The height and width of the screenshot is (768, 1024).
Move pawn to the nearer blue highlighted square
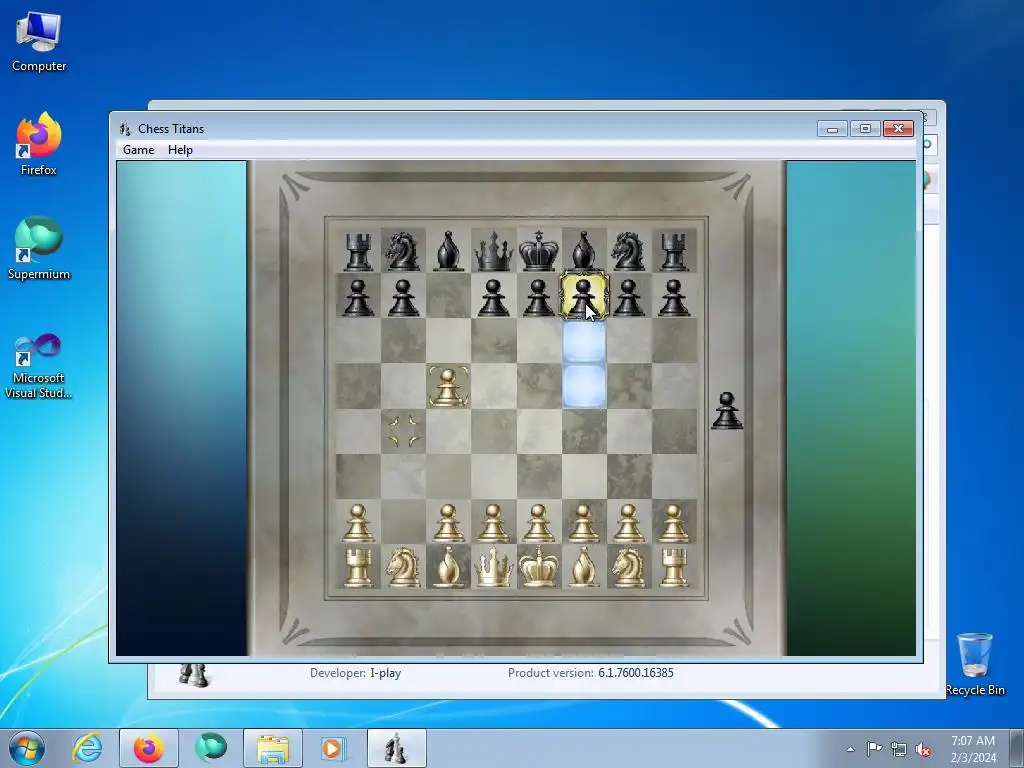point(584,341)
